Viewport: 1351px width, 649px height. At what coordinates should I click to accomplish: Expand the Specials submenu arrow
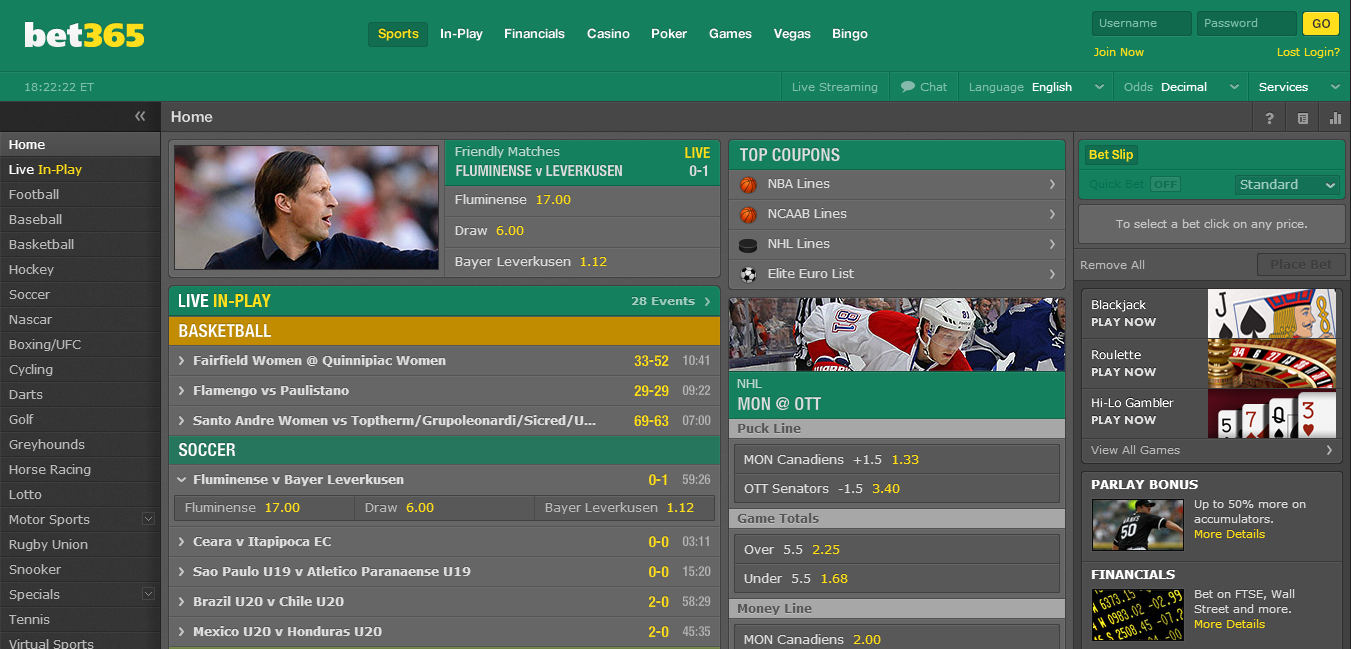click(x=148, y=594)
